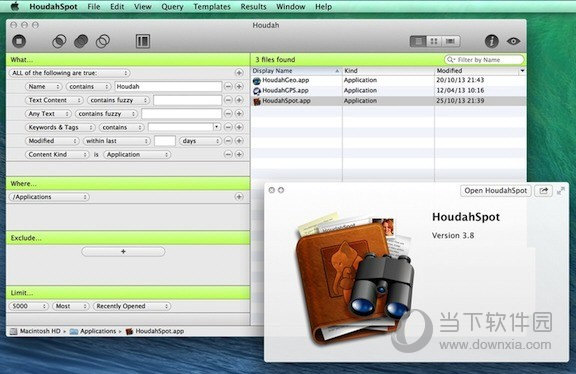Add a row after Text Content criterion
The image size is (576, 374).
point(239,100)
